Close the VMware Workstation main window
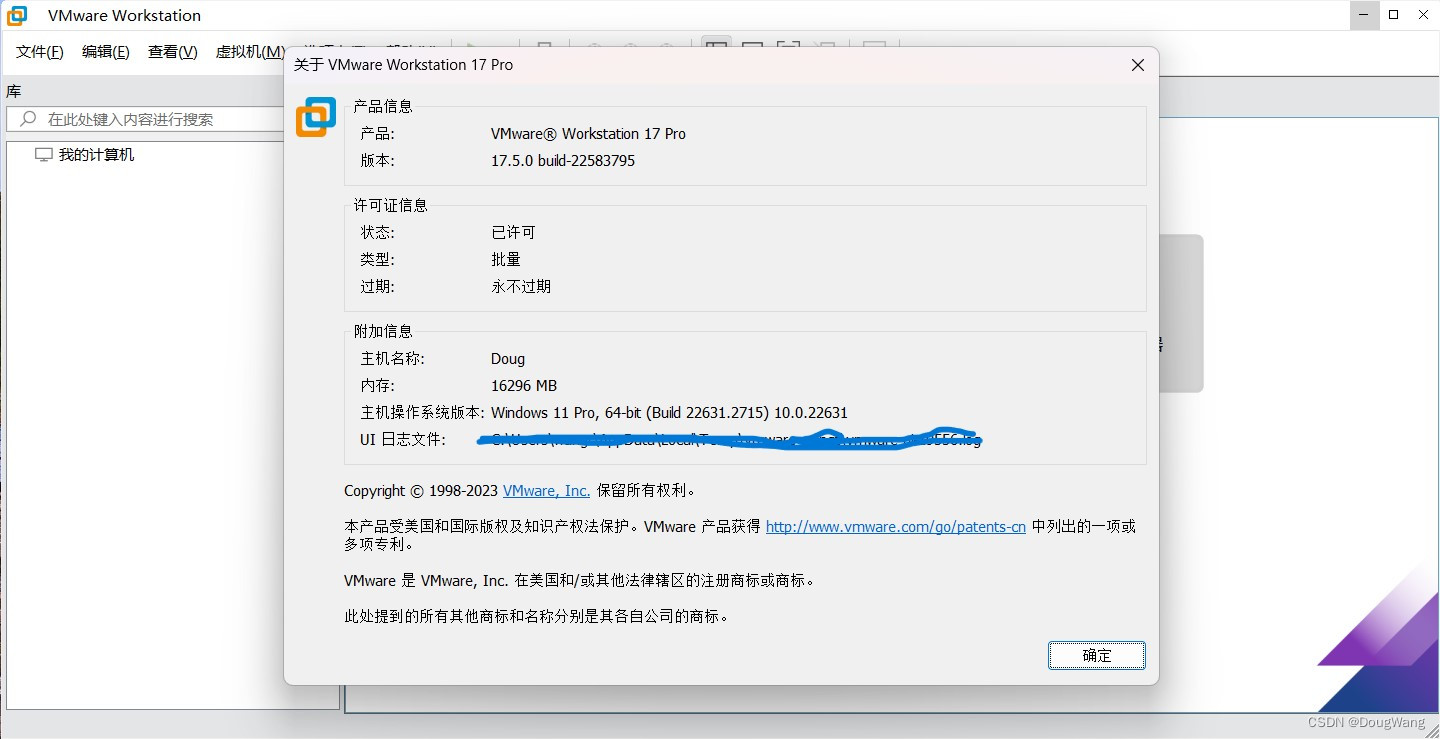This screenshot has width=1440, height=739. [1424, 15]
